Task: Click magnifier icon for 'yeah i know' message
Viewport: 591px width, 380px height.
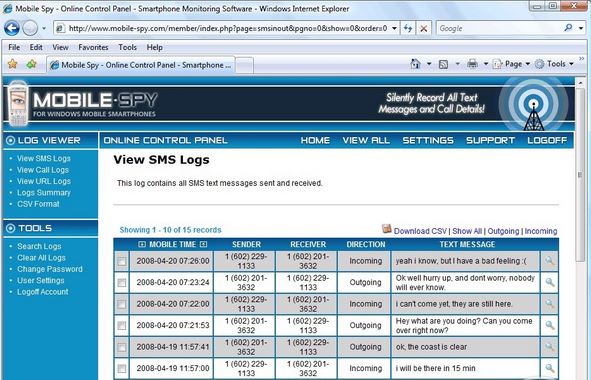Action: tap(550, 261)
